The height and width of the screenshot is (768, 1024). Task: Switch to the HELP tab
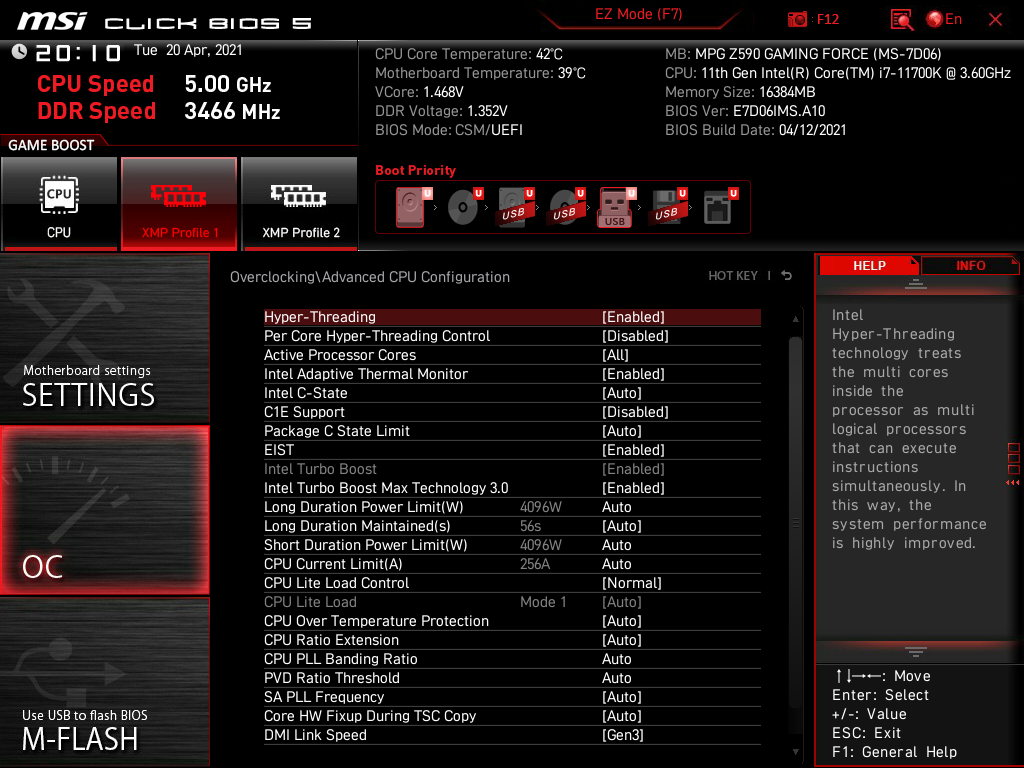[869, 266]
